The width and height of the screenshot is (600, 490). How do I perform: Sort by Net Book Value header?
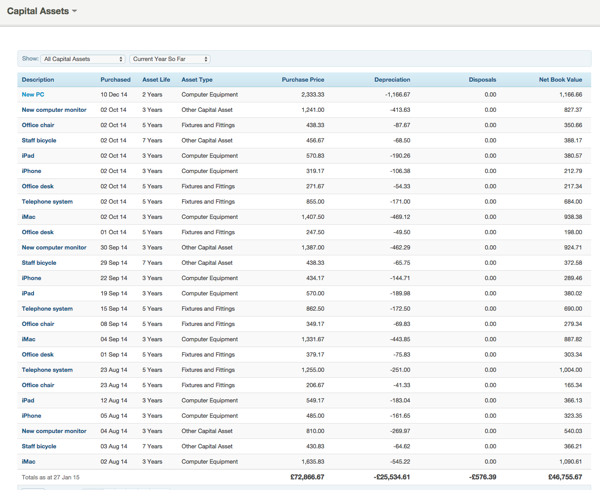point(560,79)
